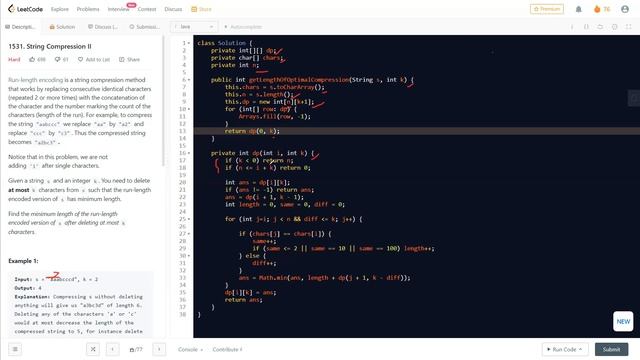Click the Hard difficulty label
Viewport: 640px width, 360px height.
[14, 60]
